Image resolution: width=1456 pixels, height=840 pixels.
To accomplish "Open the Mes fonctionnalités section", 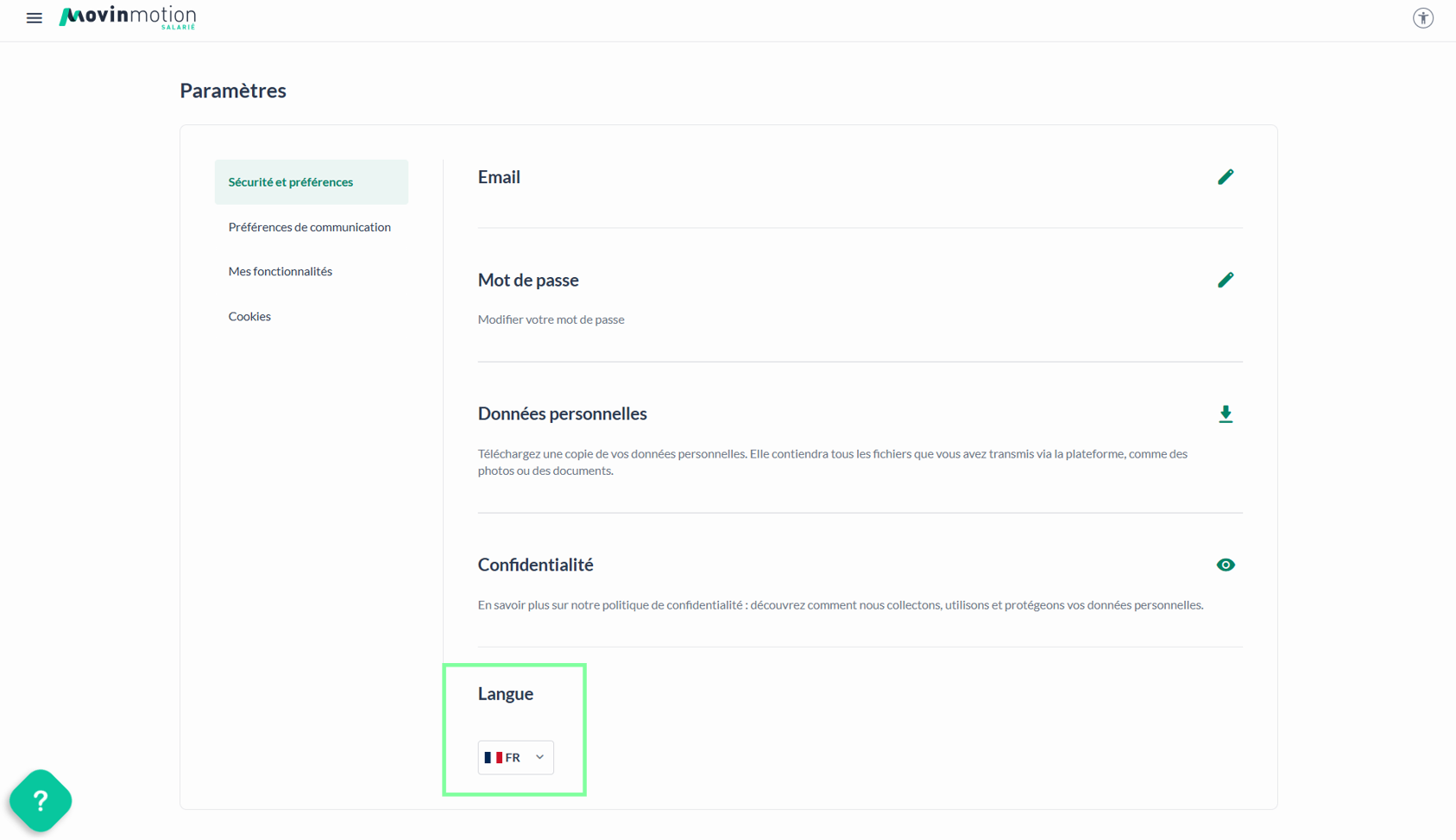I will coord(280,271).
